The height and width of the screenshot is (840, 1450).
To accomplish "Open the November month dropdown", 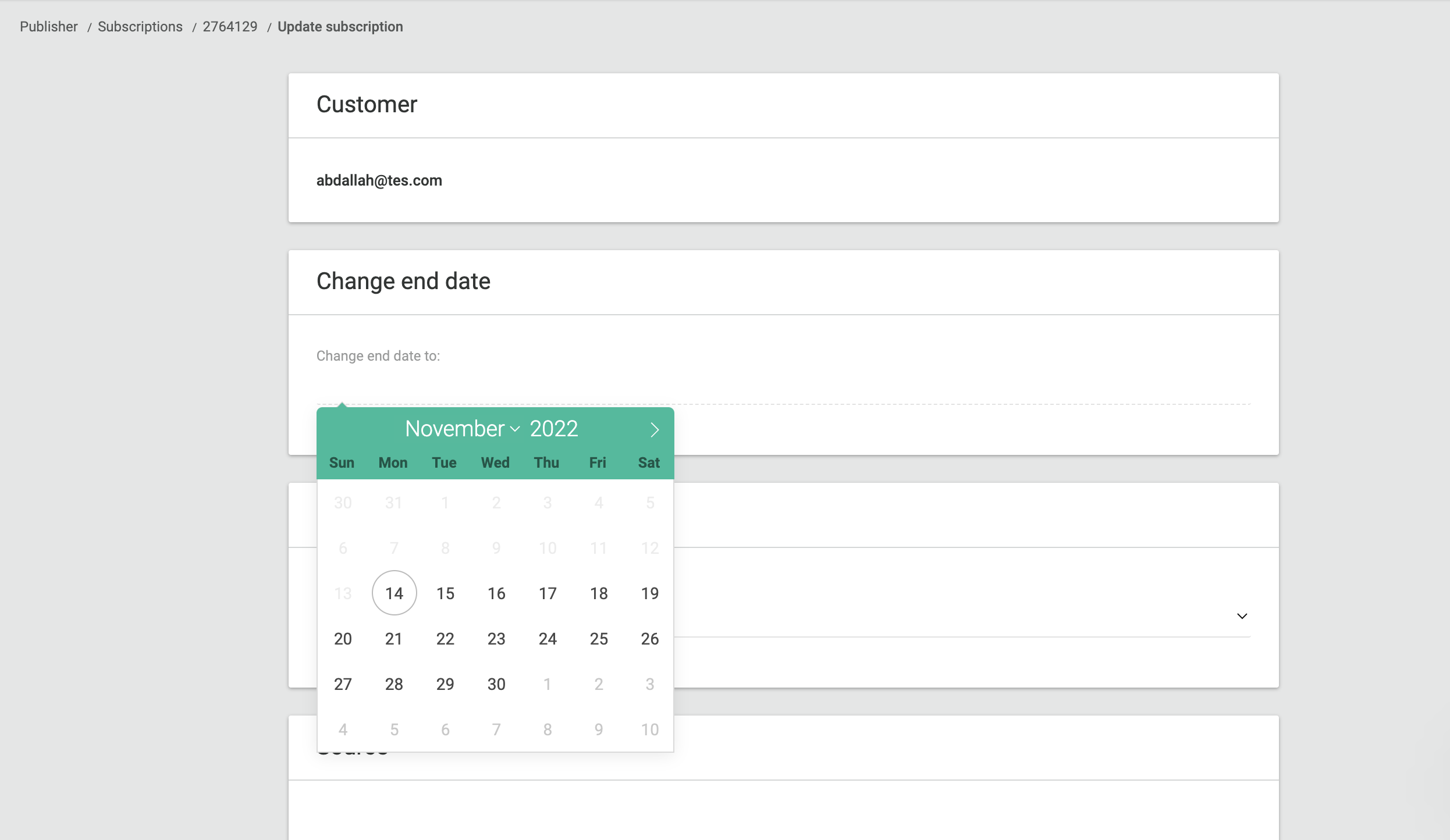I will pos(463,429).
